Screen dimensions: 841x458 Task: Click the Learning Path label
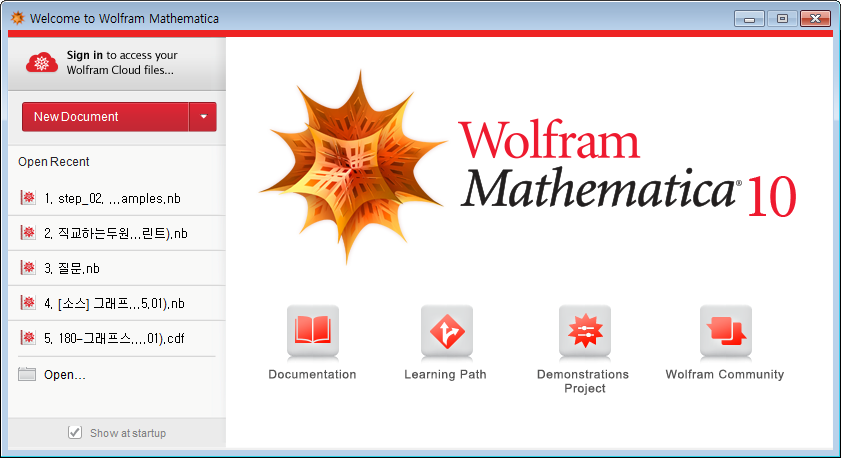445,374
